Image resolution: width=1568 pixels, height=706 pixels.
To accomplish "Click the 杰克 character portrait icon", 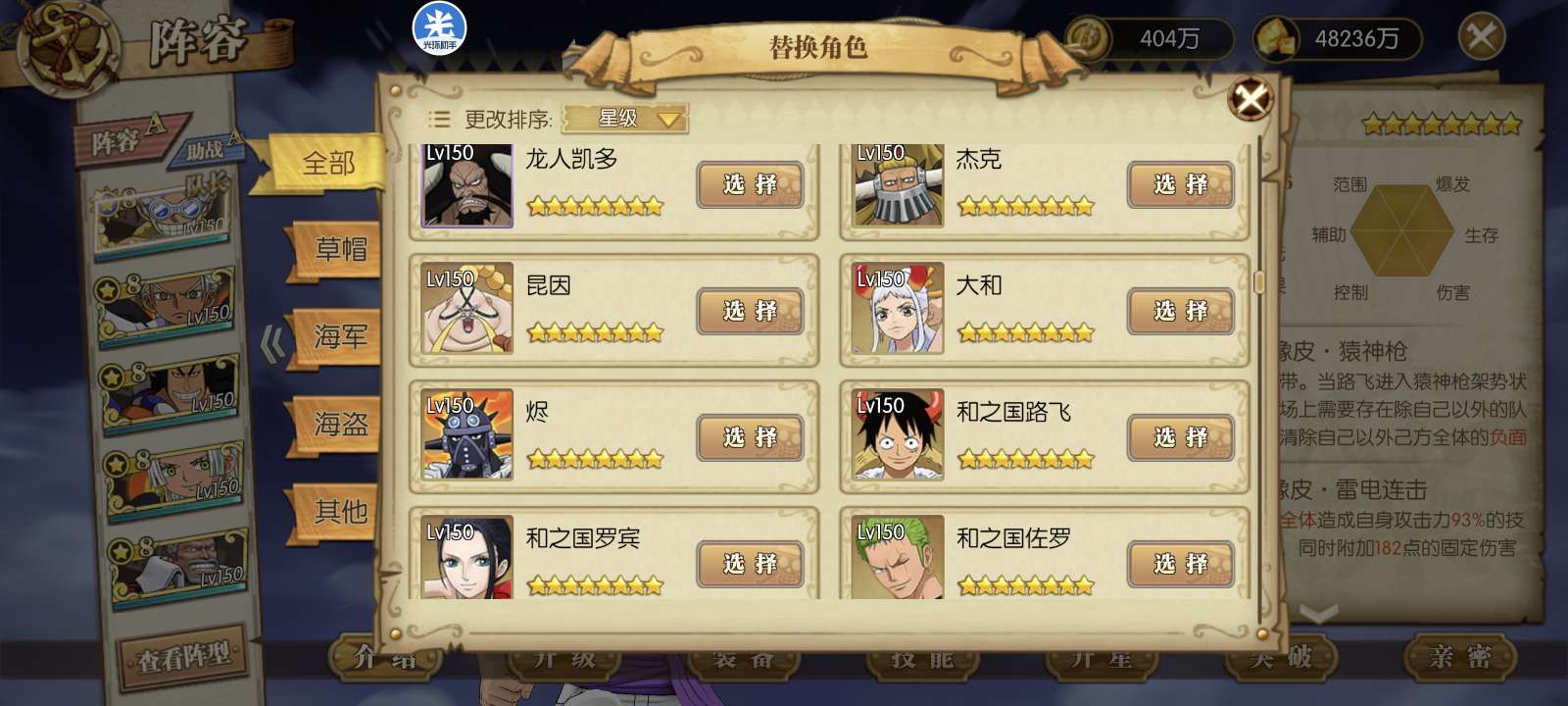I will pos(898,185).
